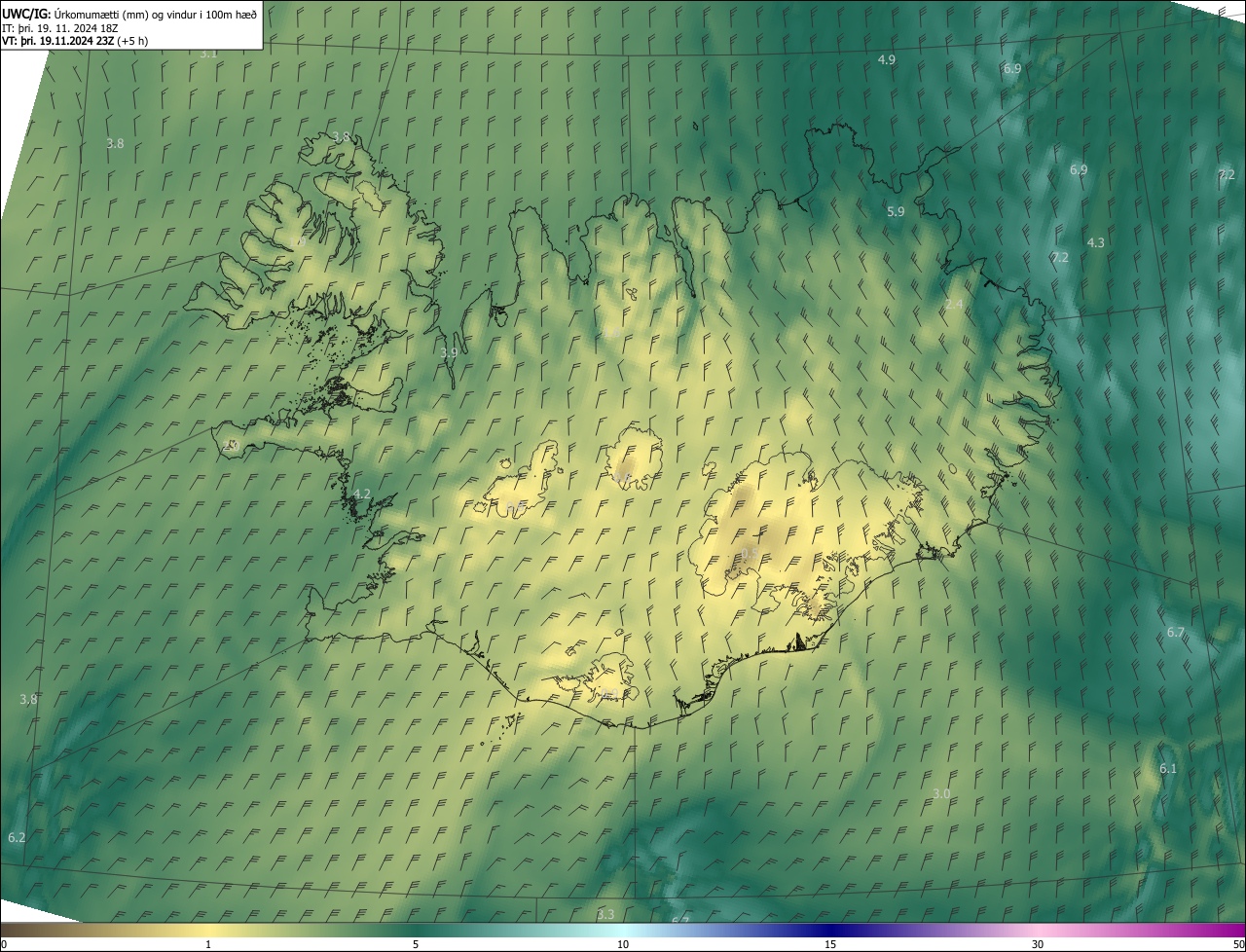Click the 3.9 value label on the map
Screen dimensions: 1246x952
(x=449, y=352)
